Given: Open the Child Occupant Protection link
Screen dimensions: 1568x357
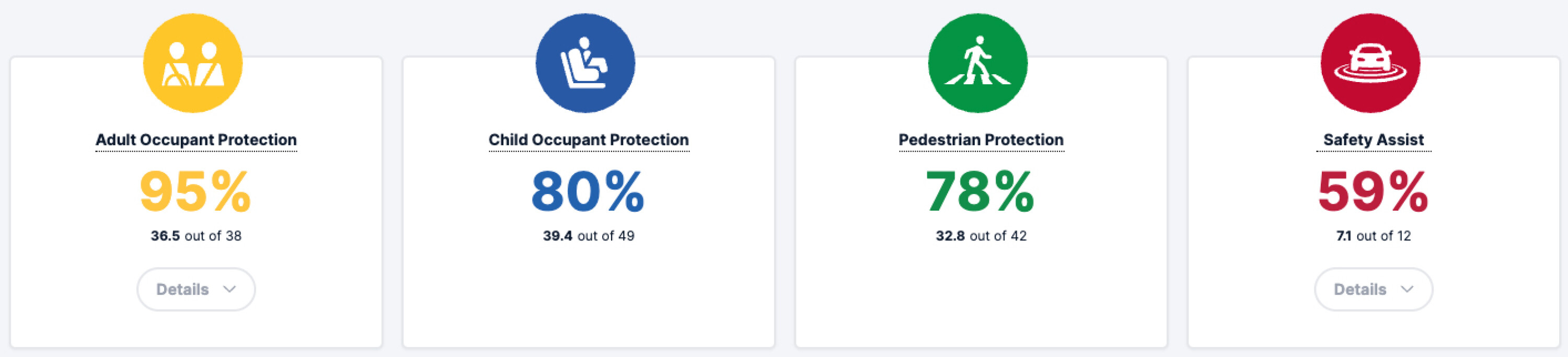Looking at the screenshot, I should [x=589, y=140].
